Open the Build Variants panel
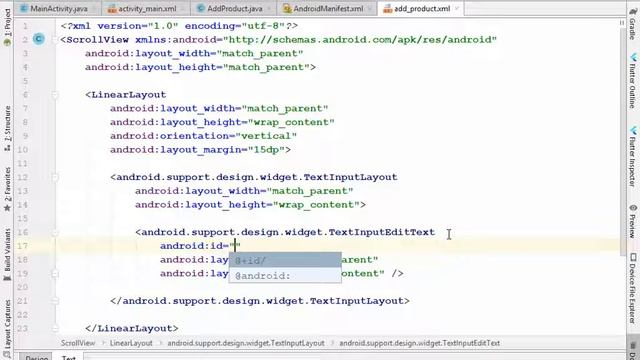 tap(7, 254)
